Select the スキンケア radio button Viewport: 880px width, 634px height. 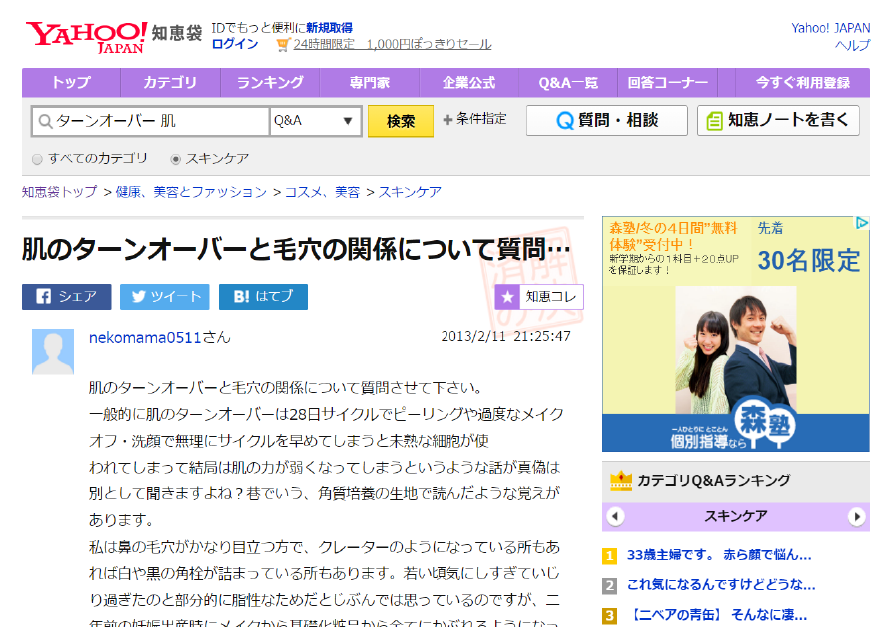point(176,159)
